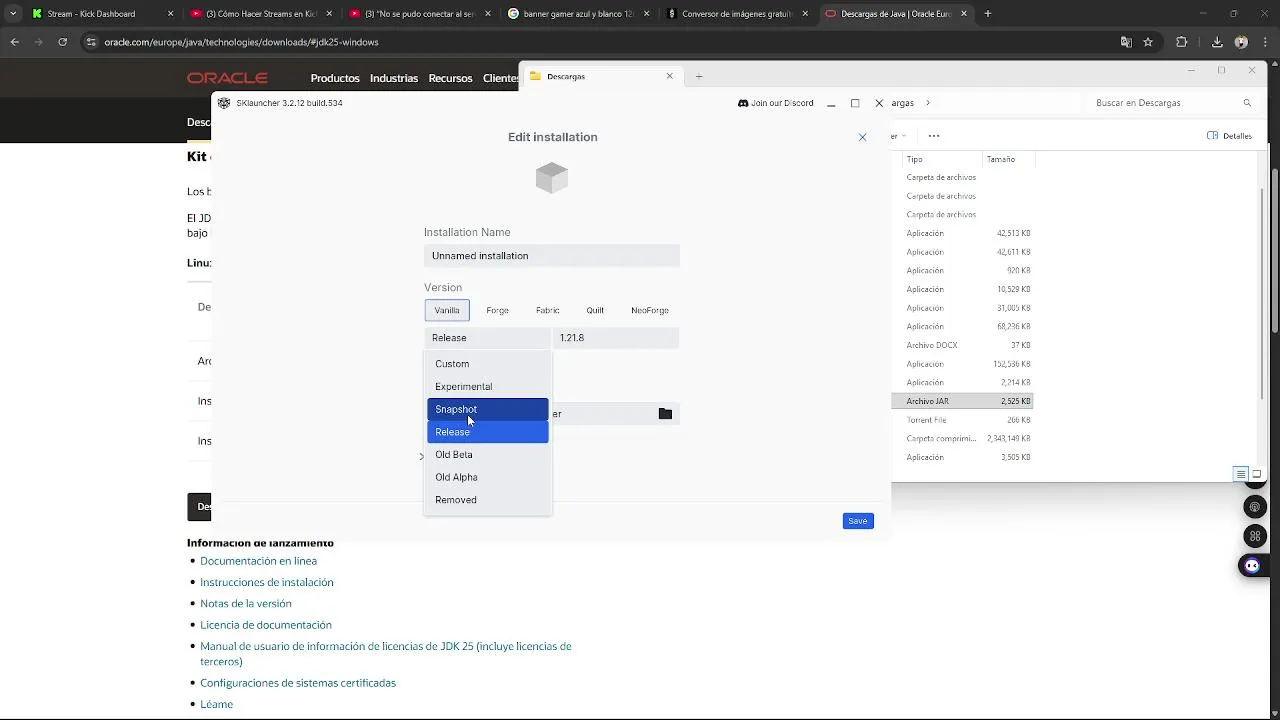Screen dimensions: 1280x720
Task: Reload the Oracle page
Action: pyautogui.click(x=63, y=42)
